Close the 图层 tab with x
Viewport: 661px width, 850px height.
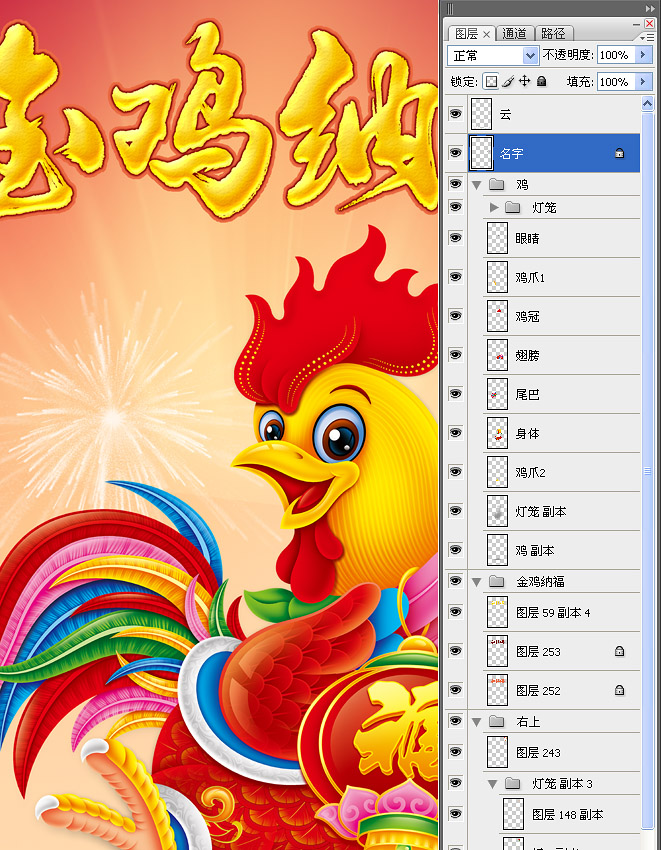486,34
